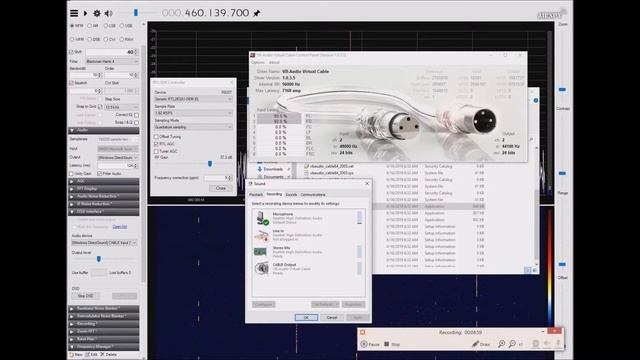The height and width of the screenshot is (360, 640).
Task: Open SDR# configure gear icon
Action: point(97,13)
